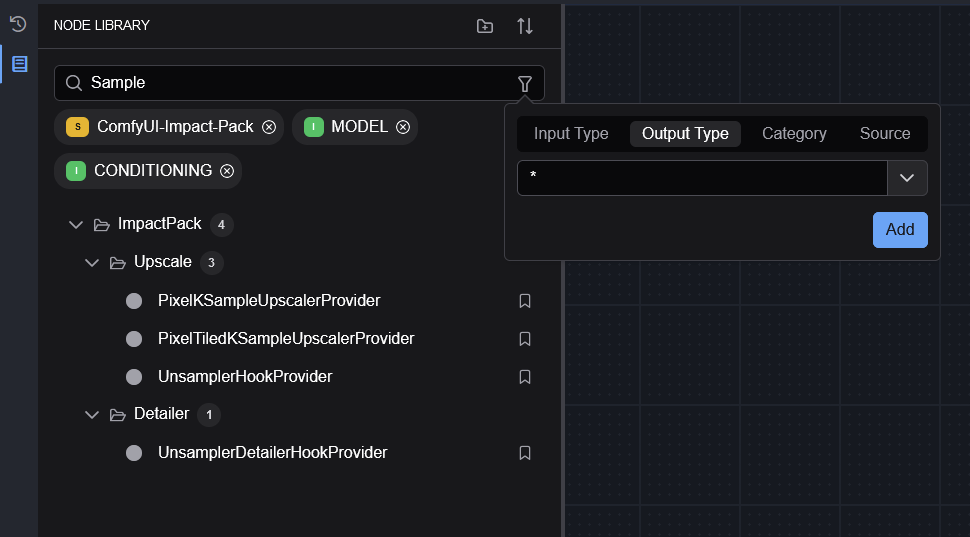Click the Node Library sidebar icon
Image resolution: width=970 pixels, height=537 pixels.
point(19,64)
